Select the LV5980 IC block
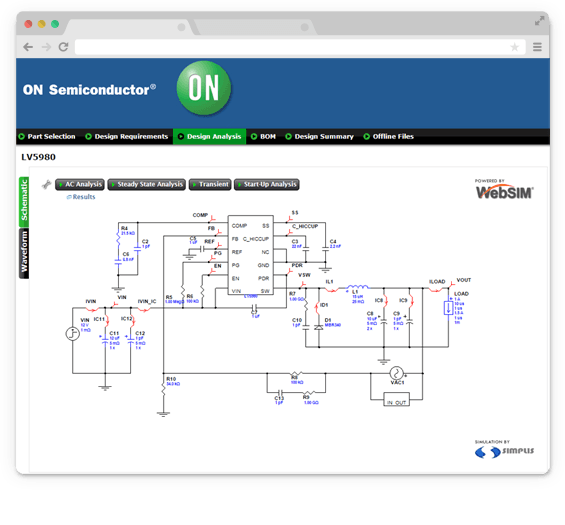565x525 pixels. pos(250,255)
